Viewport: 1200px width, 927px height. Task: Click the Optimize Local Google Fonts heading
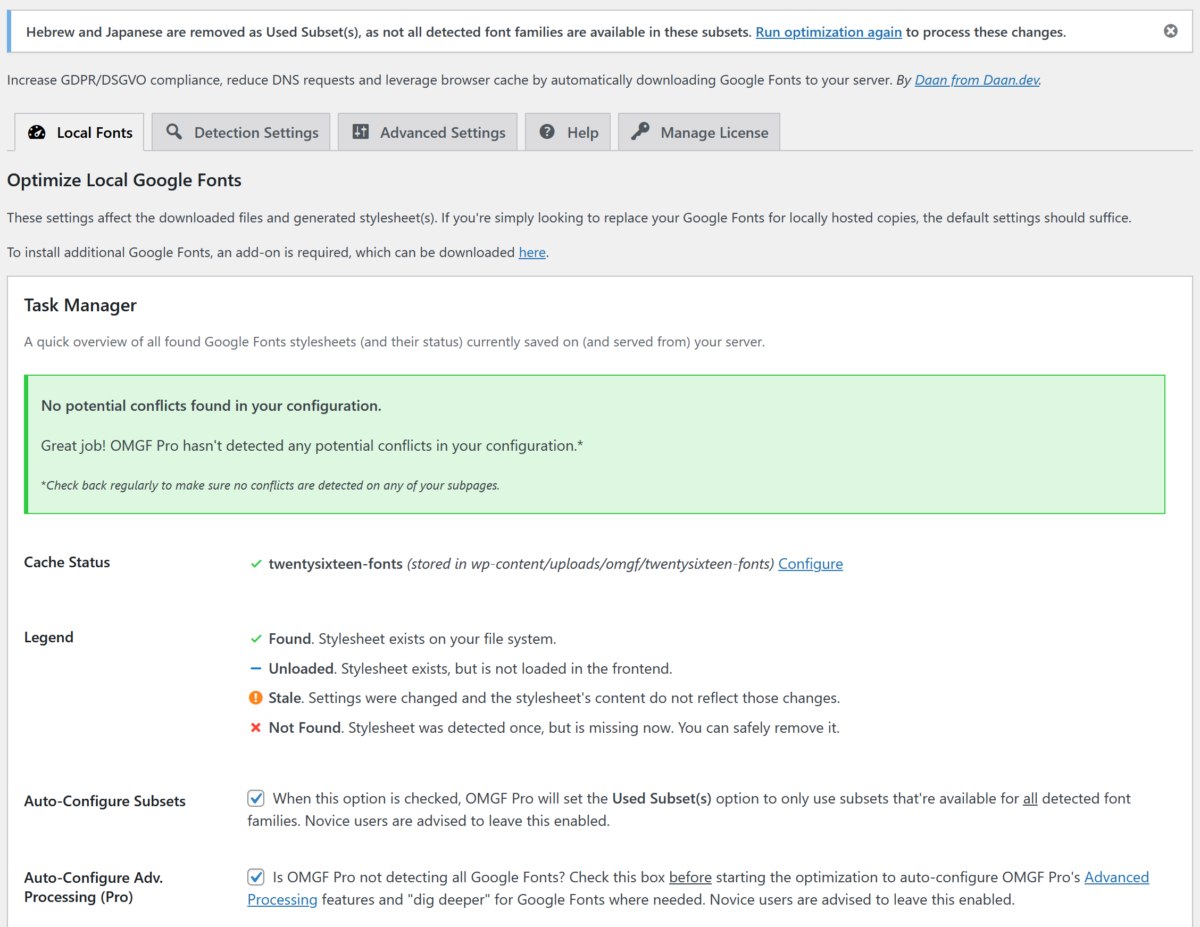[124, 181]
